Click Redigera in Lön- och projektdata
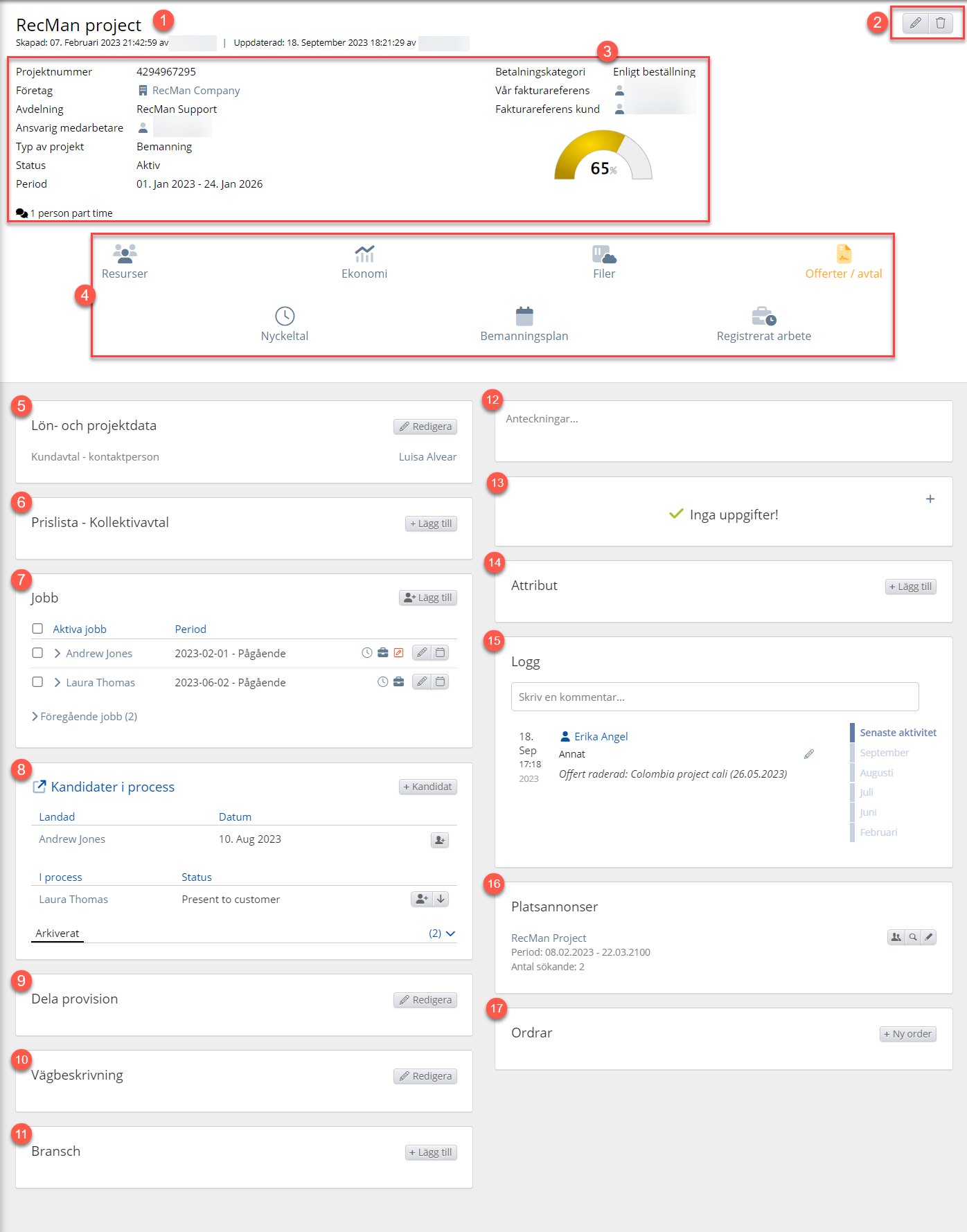 tap(425, 427)
